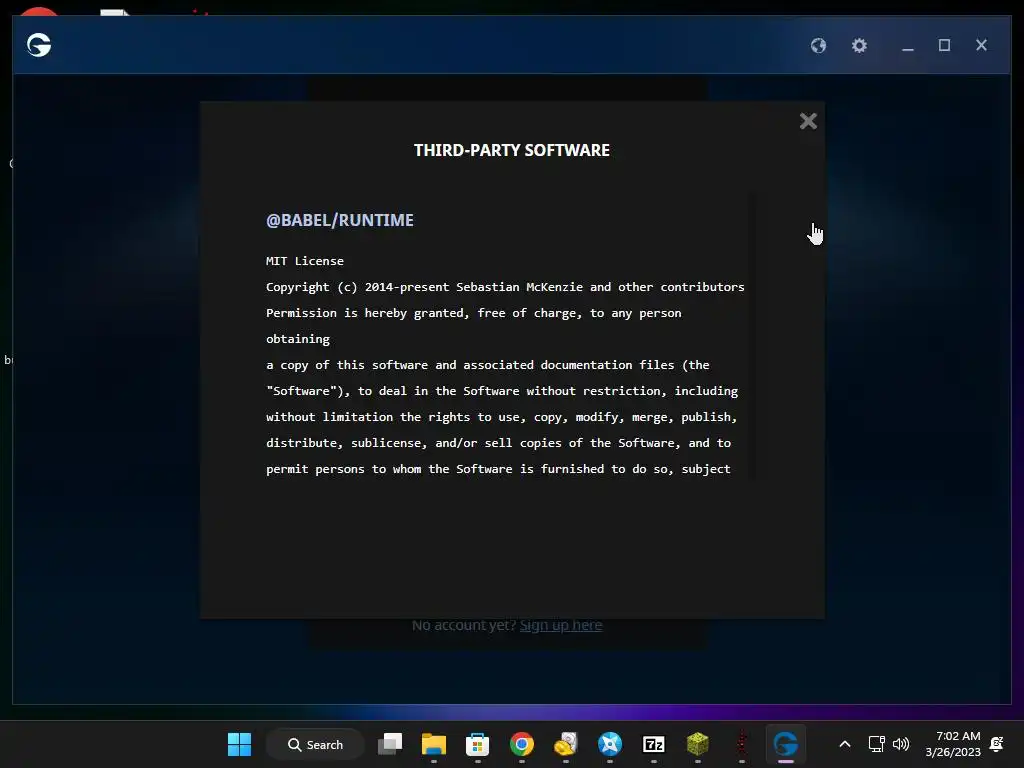
Task: Open File Explorer from taskbar
Action: pyautogui.click(x=434, y=744)
